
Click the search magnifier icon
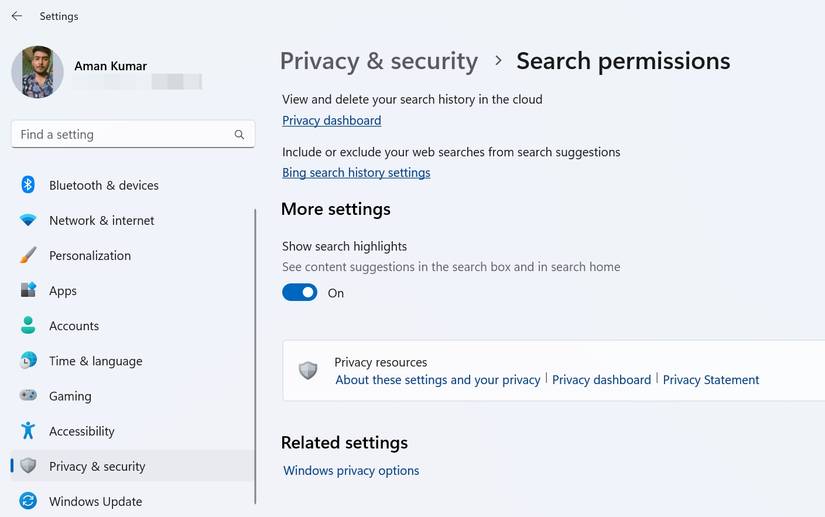pyautogui.click(x=239, y=134)
